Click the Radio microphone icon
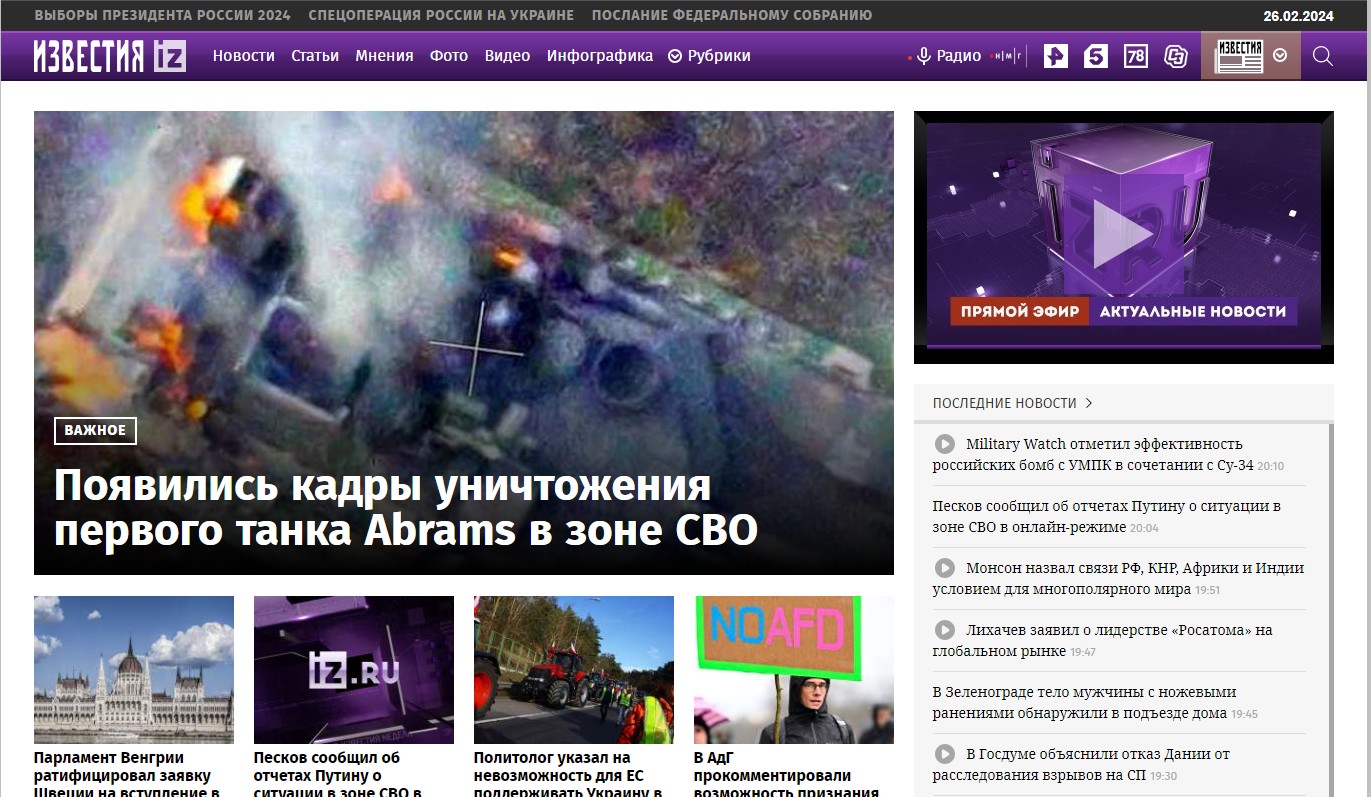Screen dimensions: 1371x797 click(924, 56)
